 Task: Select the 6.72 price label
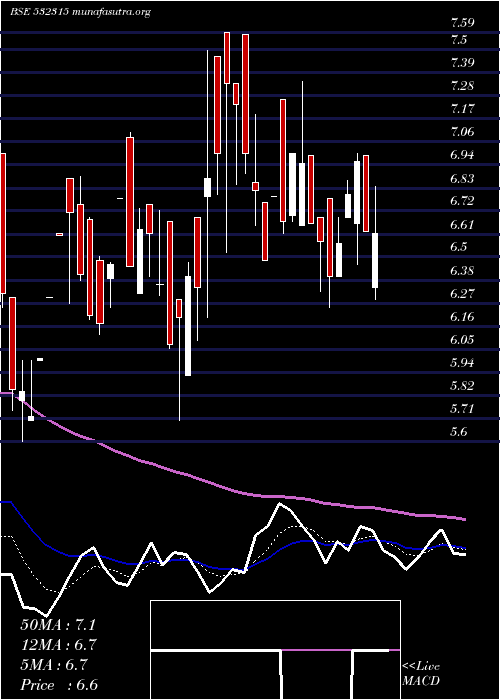[x=462, y=201]
